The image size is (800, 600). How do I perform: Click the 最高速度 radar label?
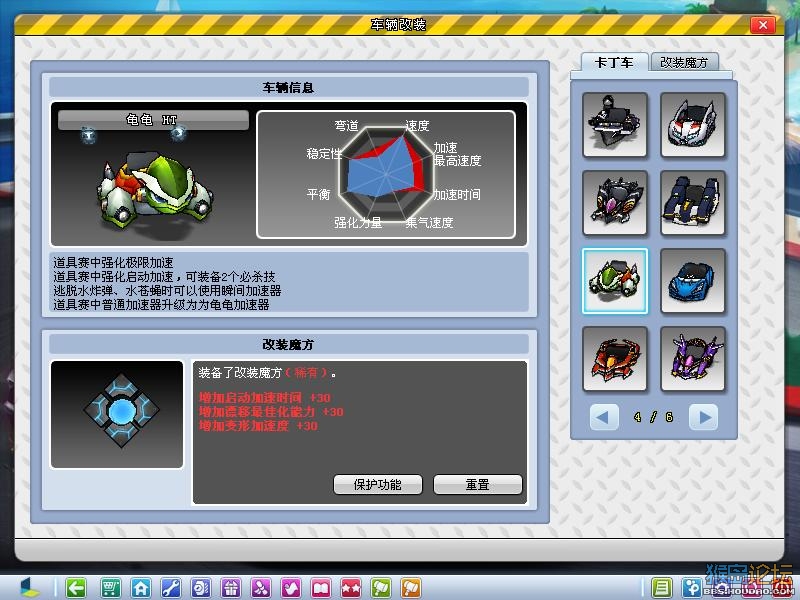pos(458,161)
